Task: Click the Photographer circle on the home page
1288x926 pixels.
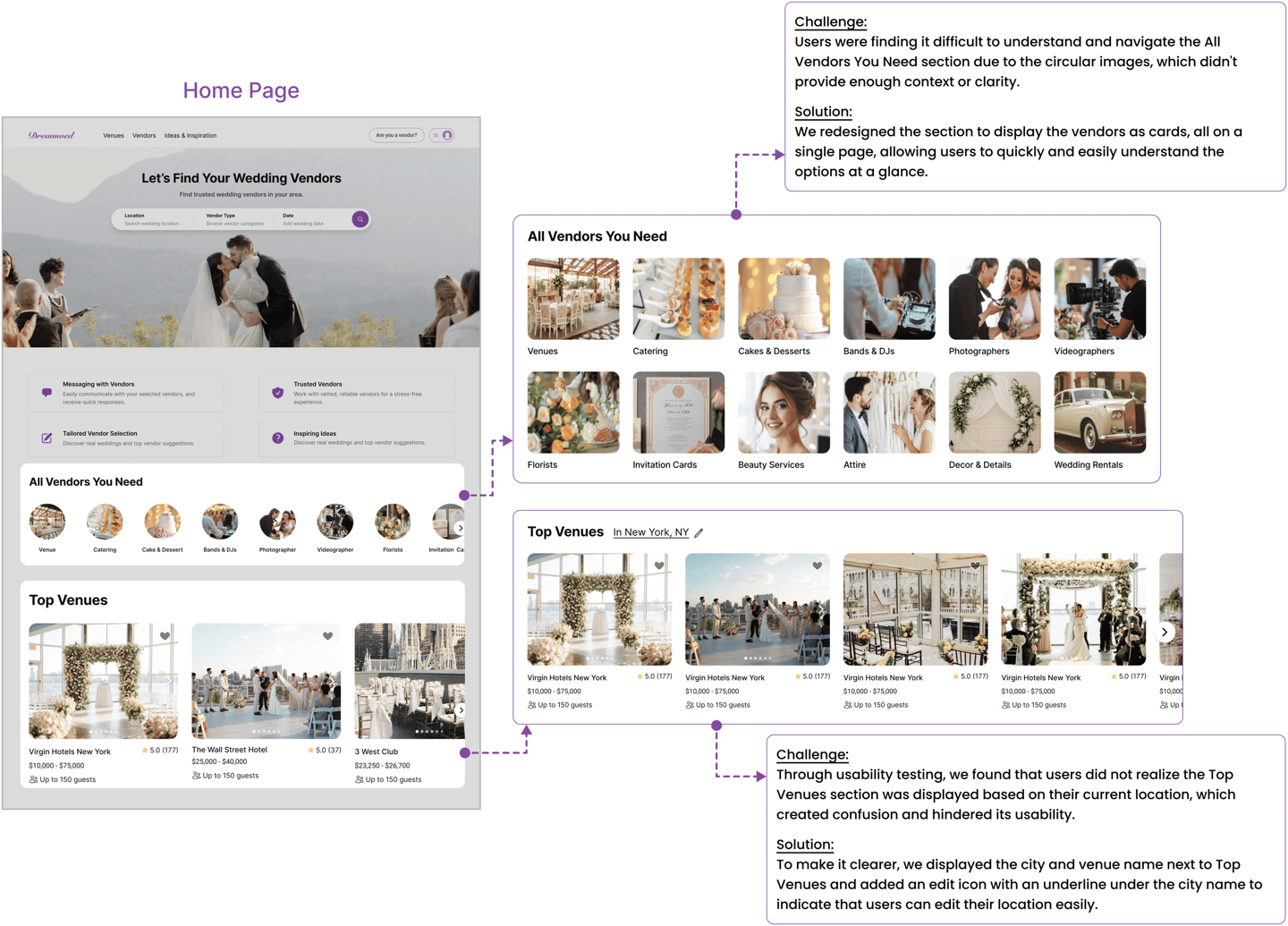Action: coord(277,522)
